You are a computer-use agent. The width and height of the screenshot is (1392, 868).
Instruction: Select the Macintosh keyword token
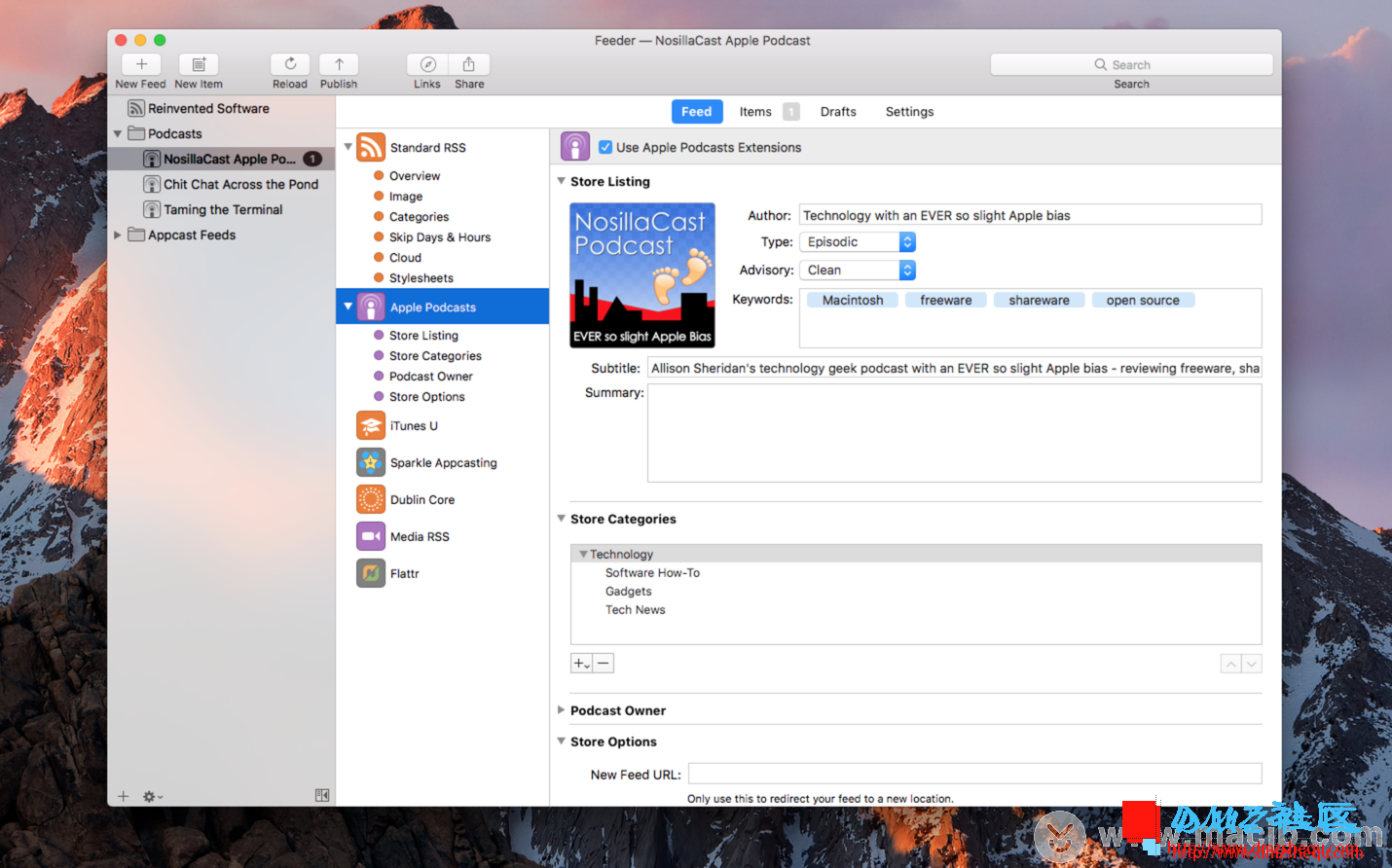(853, 301)
